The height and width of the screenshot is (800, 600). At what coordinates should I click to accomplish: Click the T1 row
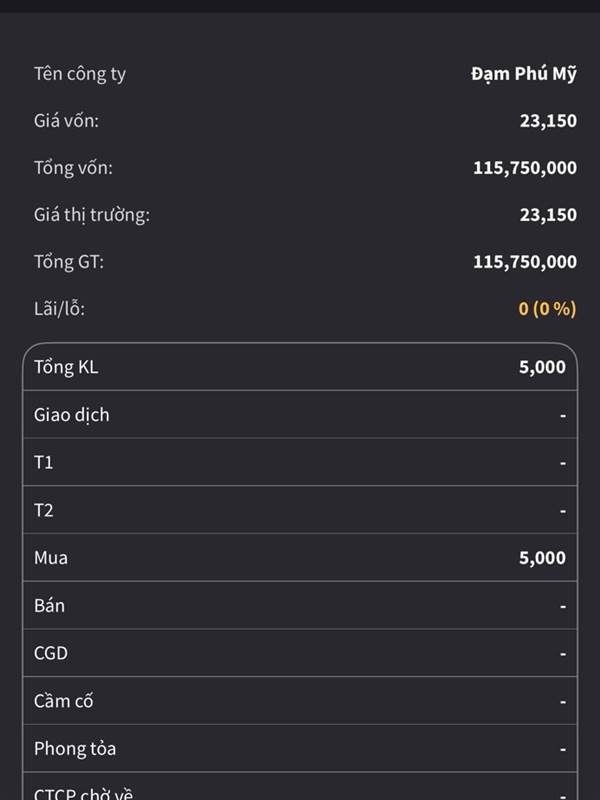[x=300, y=462]
